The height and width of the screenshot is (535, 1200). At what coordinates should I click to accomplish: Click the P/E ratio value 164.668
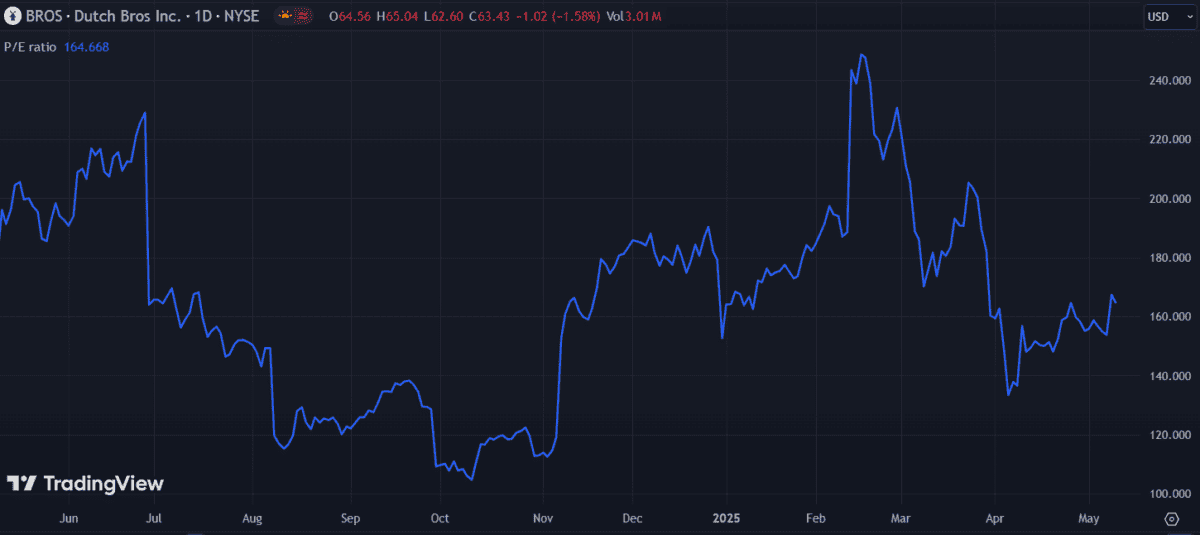(x=86, y=46)
